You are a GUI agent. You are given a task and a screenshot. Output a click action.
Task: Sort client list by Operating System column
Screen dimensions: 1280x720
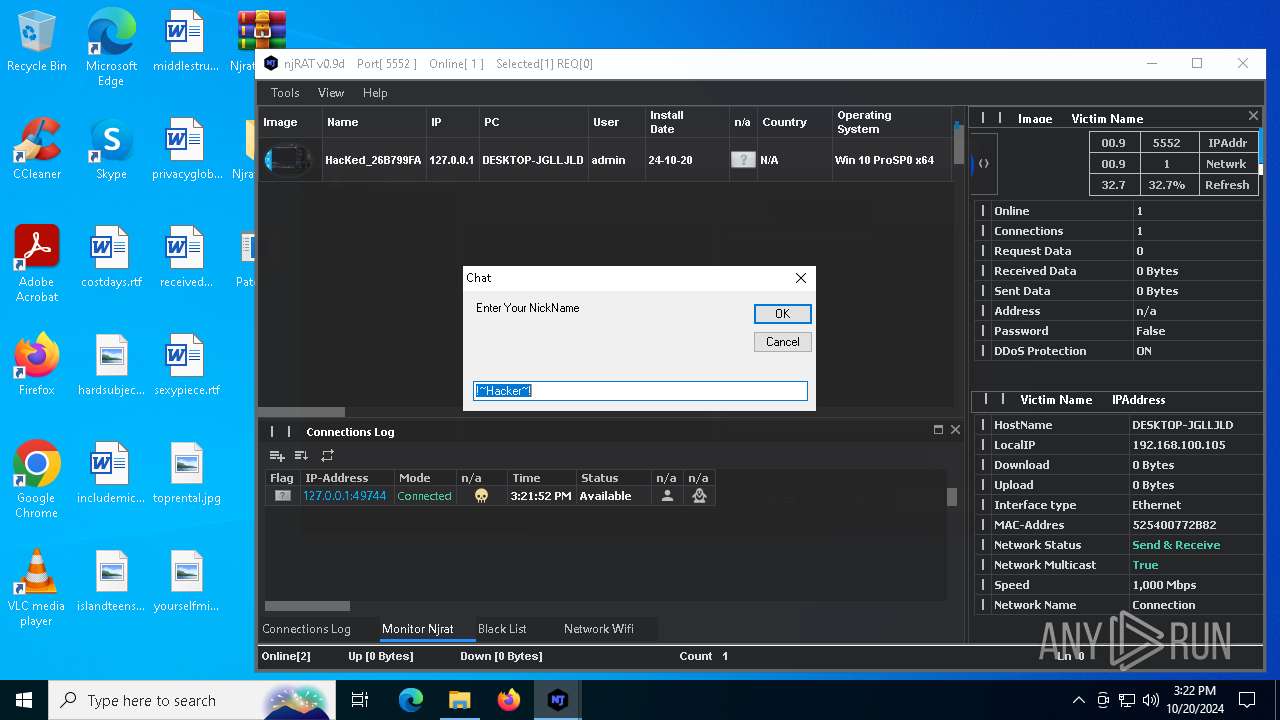tap(891, 122)
